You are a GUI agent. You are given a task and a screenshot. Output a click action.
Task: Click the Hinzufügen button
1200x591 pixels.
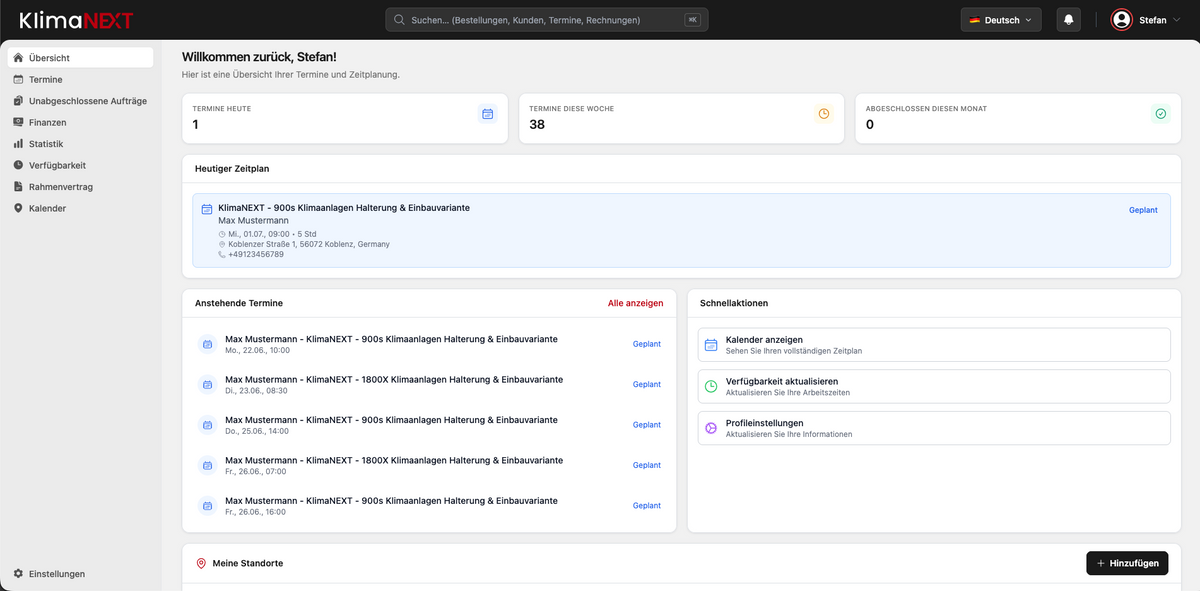(1127, 564)
